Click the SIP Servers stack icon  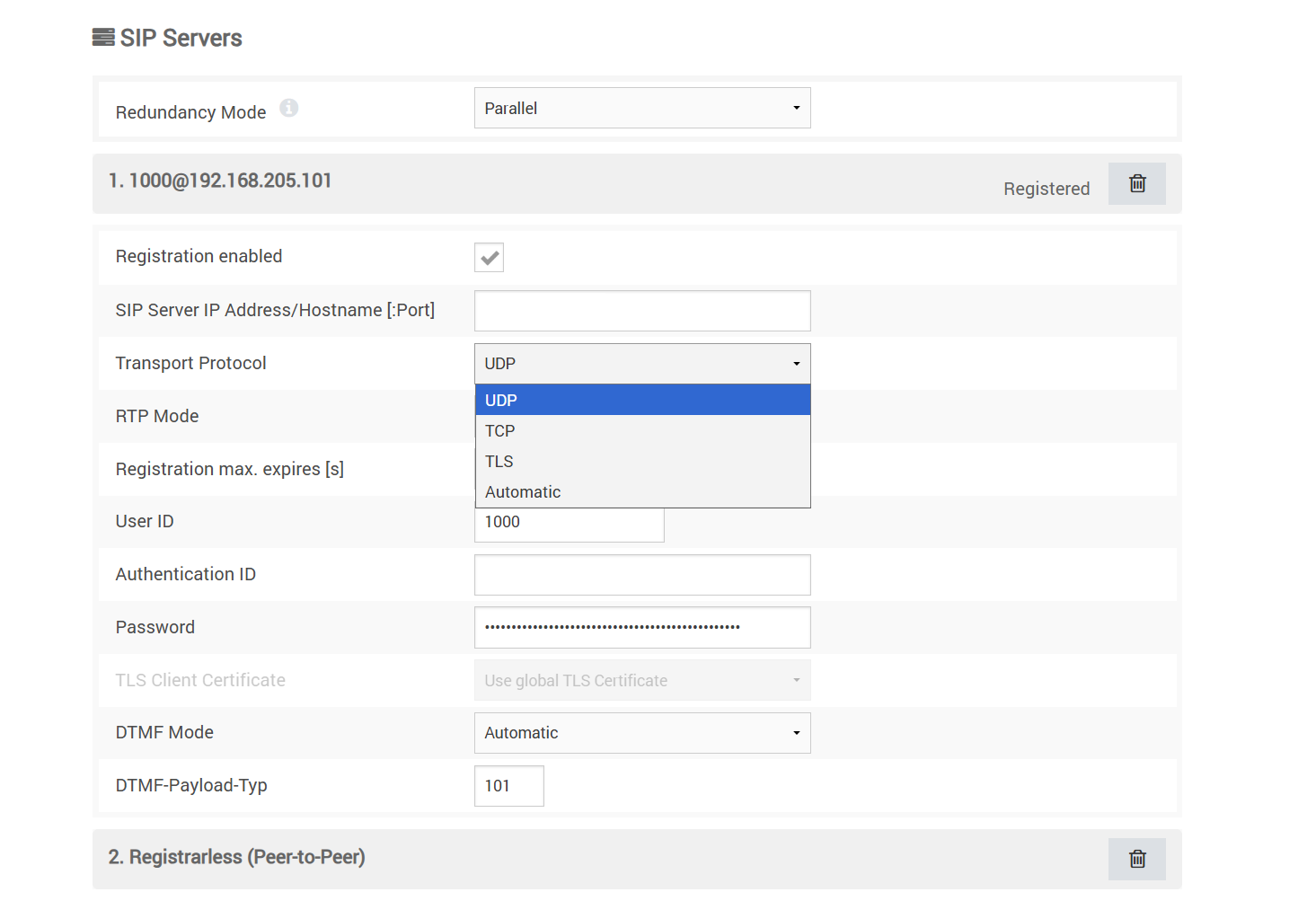[103, 38]
